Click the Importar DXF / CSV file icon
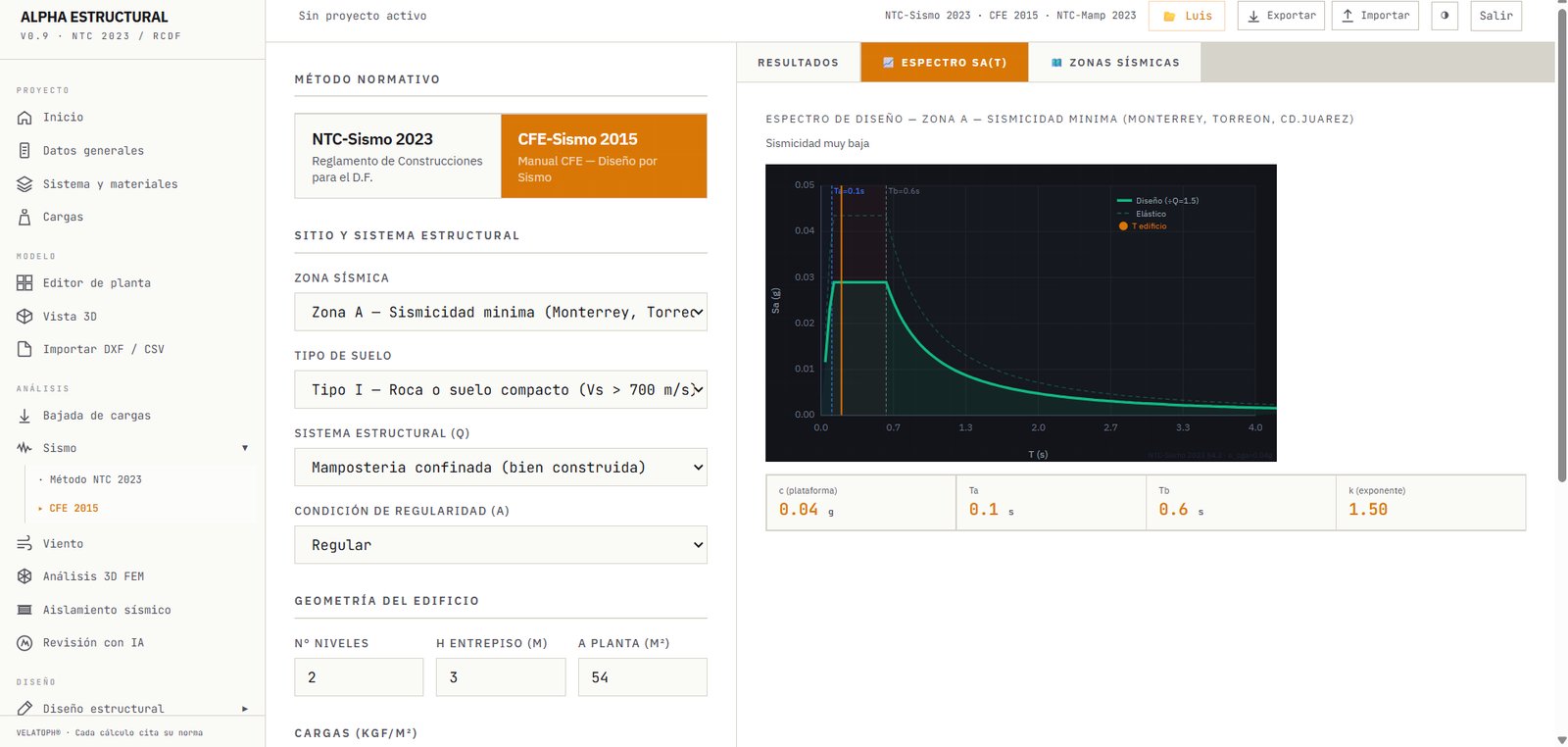Image resolution: width=1568 pixels, height=747 pixels. [24, 349]
